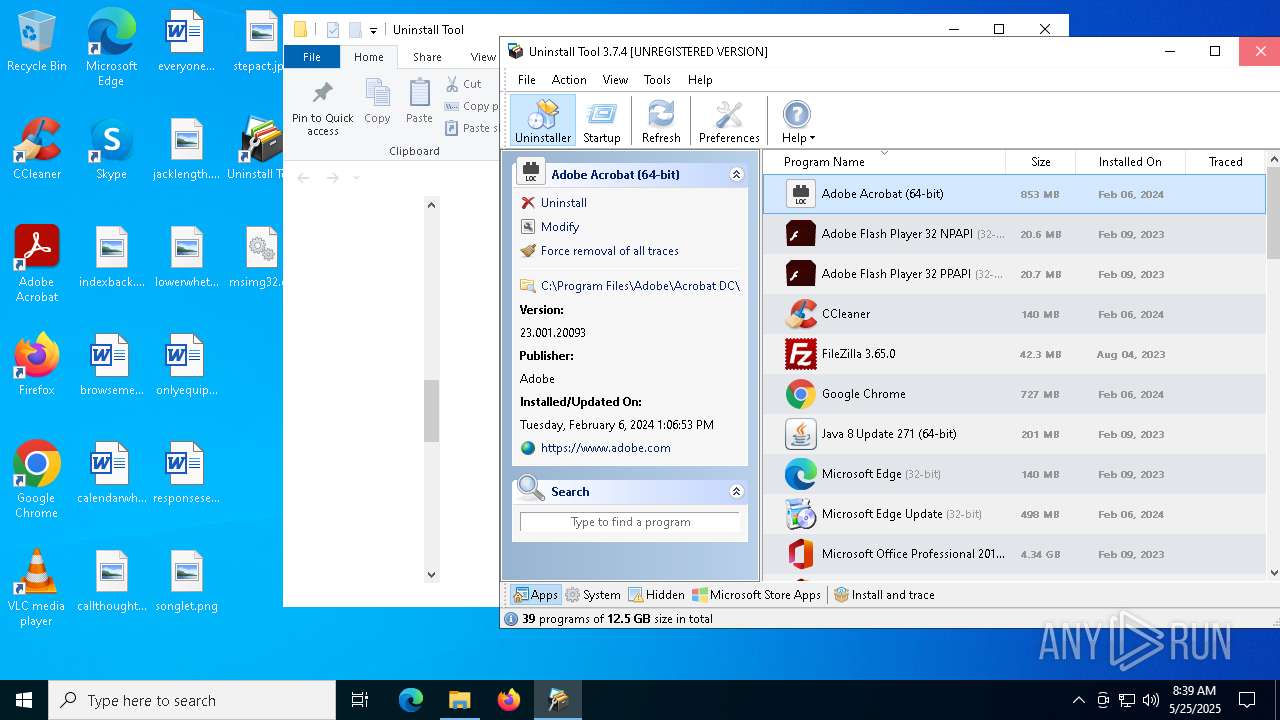Select the CCleaner icon in program list
Screen dimensions: 1280x720
coord(800,314)
